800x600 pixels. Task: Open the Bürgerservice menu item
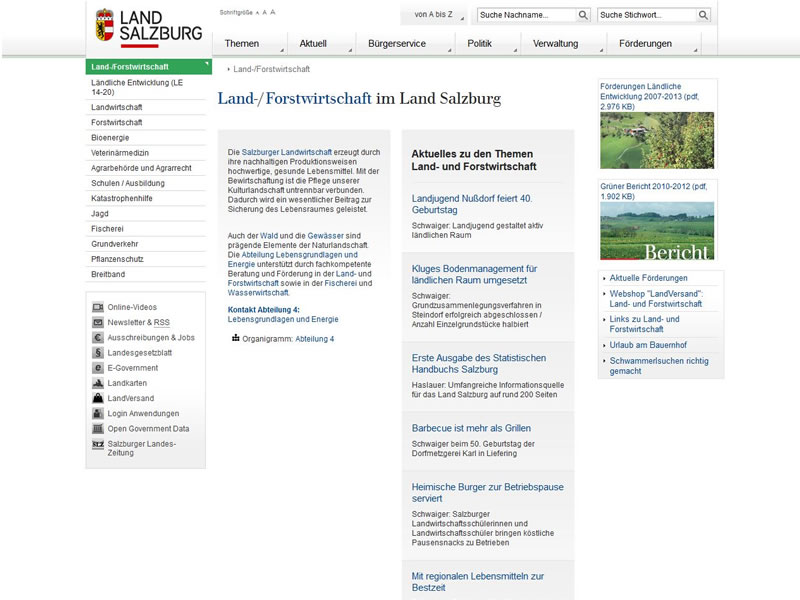coord(396,44)
